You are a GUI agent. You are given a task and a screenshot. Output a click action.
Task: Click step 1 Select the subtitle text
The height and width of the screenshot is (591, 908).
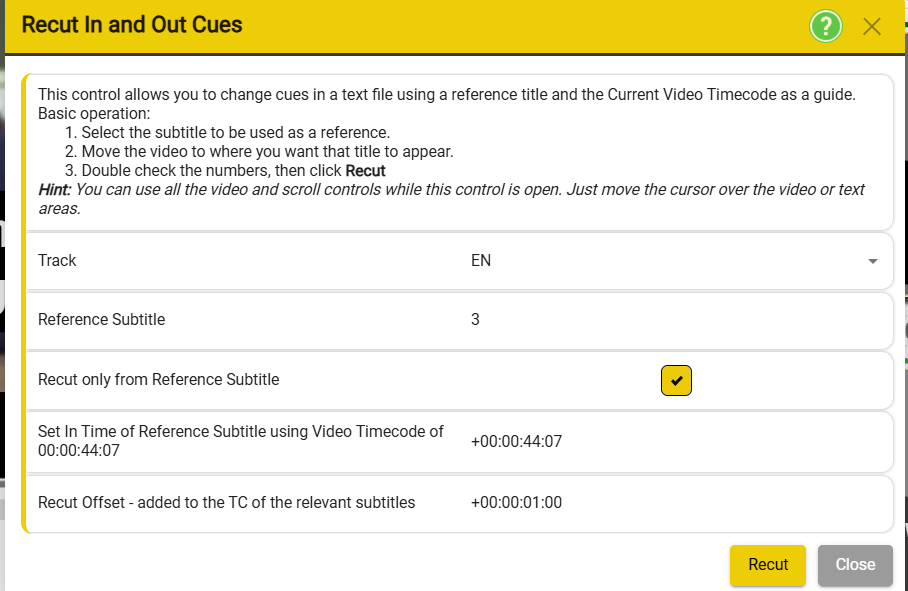click(x=228, y=133)
